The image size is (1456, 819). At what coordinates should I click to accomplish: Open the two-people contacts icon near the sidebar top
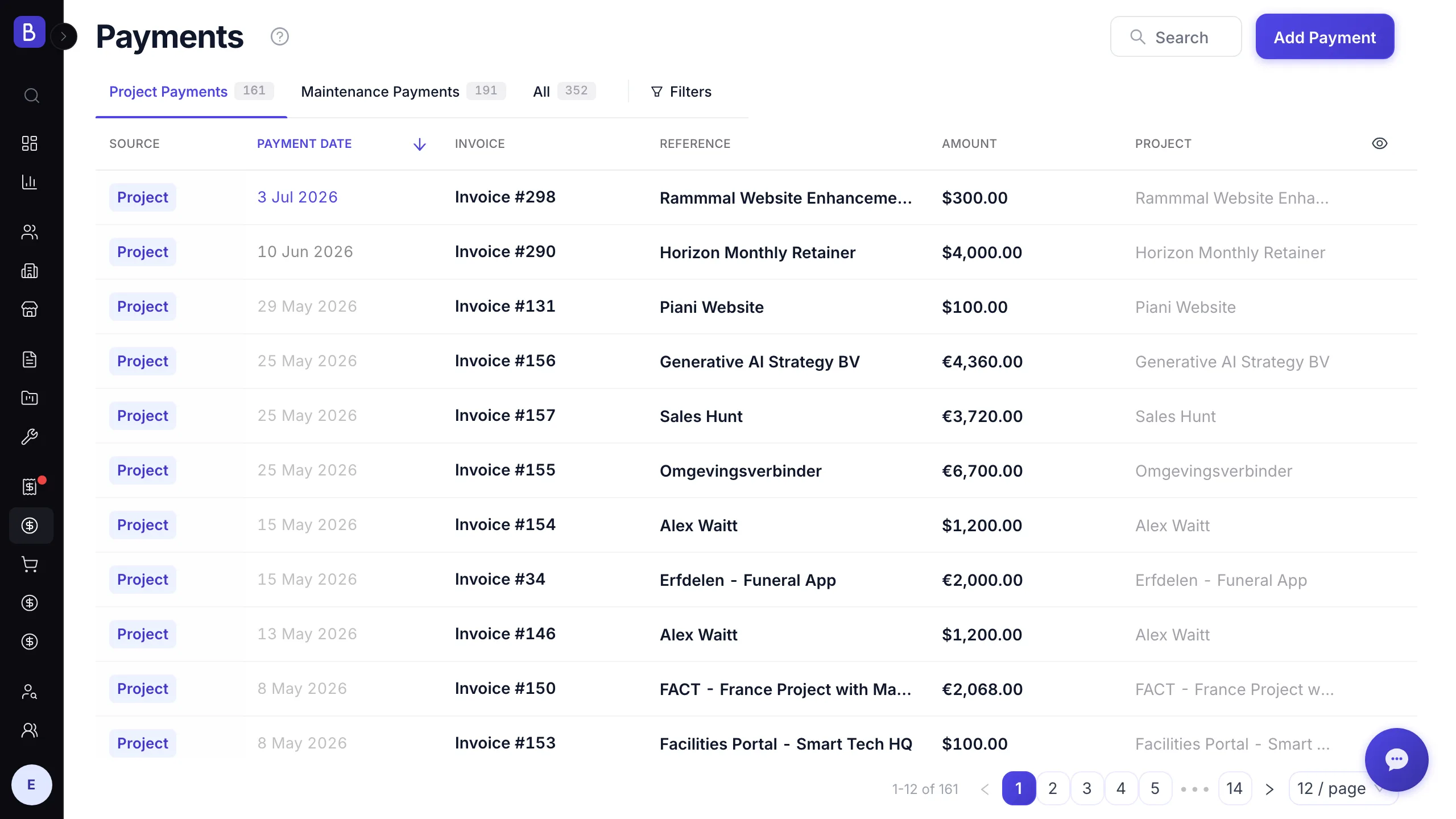coord(30,232)
